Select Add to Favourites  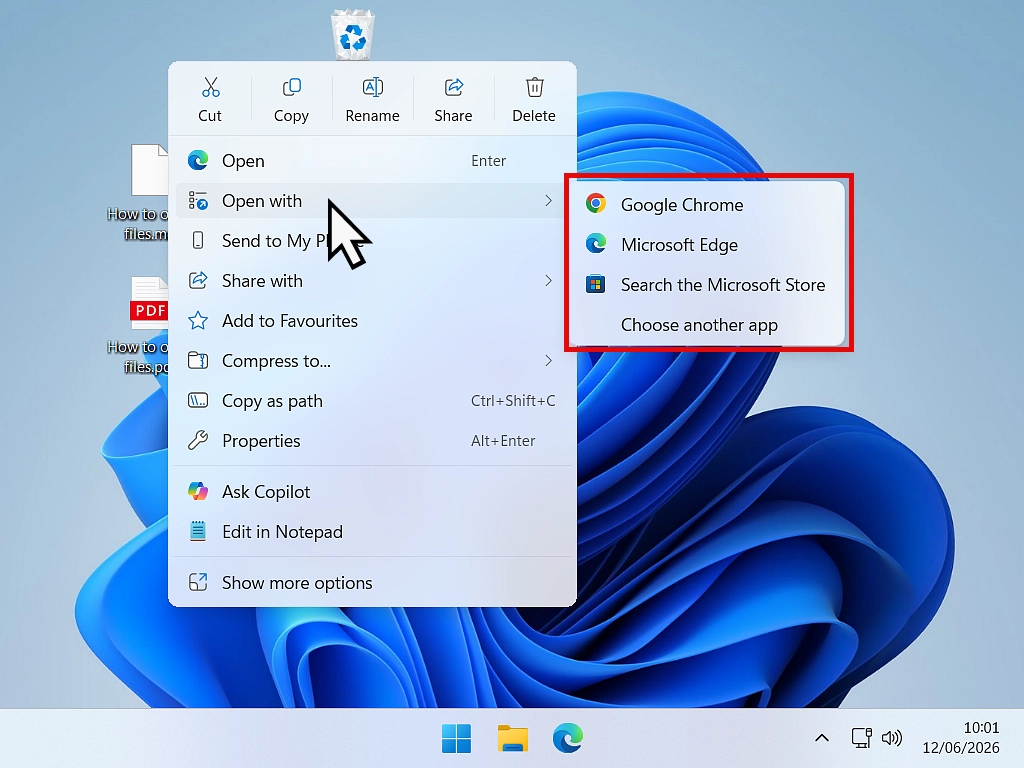coord(372,321)
